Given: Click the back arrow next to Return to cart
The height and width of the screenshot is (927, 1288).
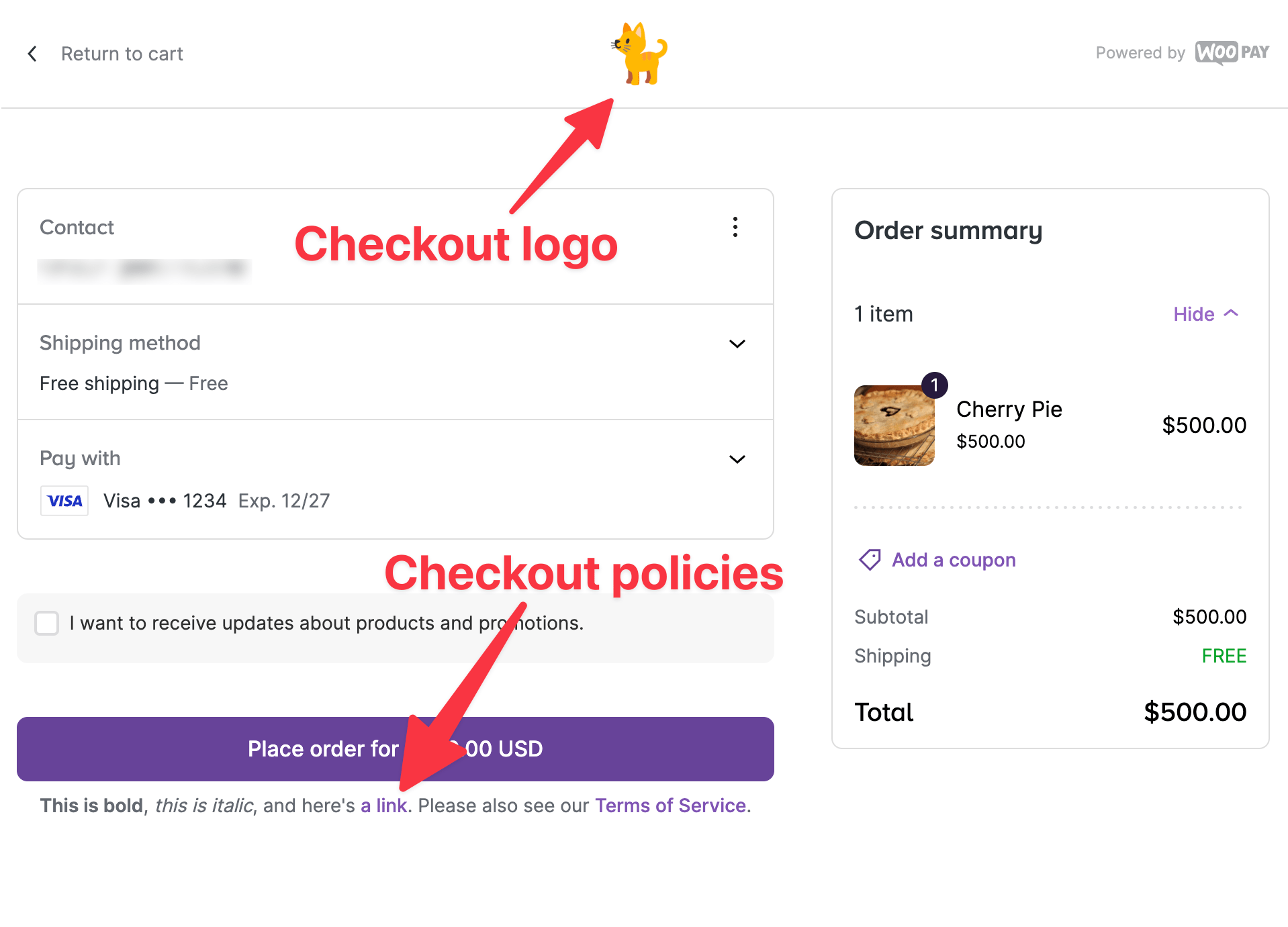Looking at the screenshot, I should coord(32,54).
